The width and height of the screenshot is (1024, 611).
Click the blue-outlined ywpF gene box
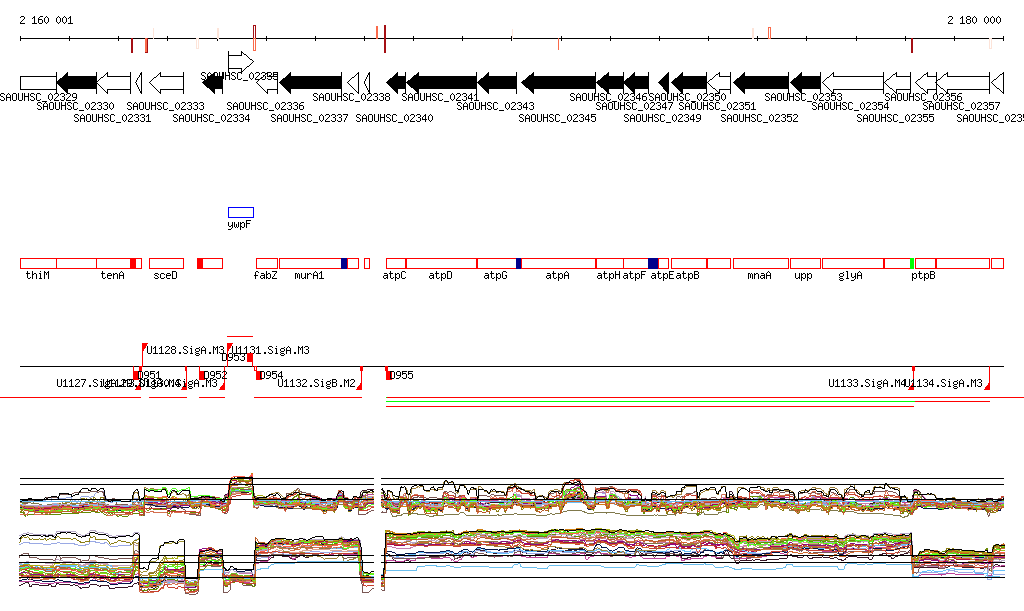pos(241,212)
